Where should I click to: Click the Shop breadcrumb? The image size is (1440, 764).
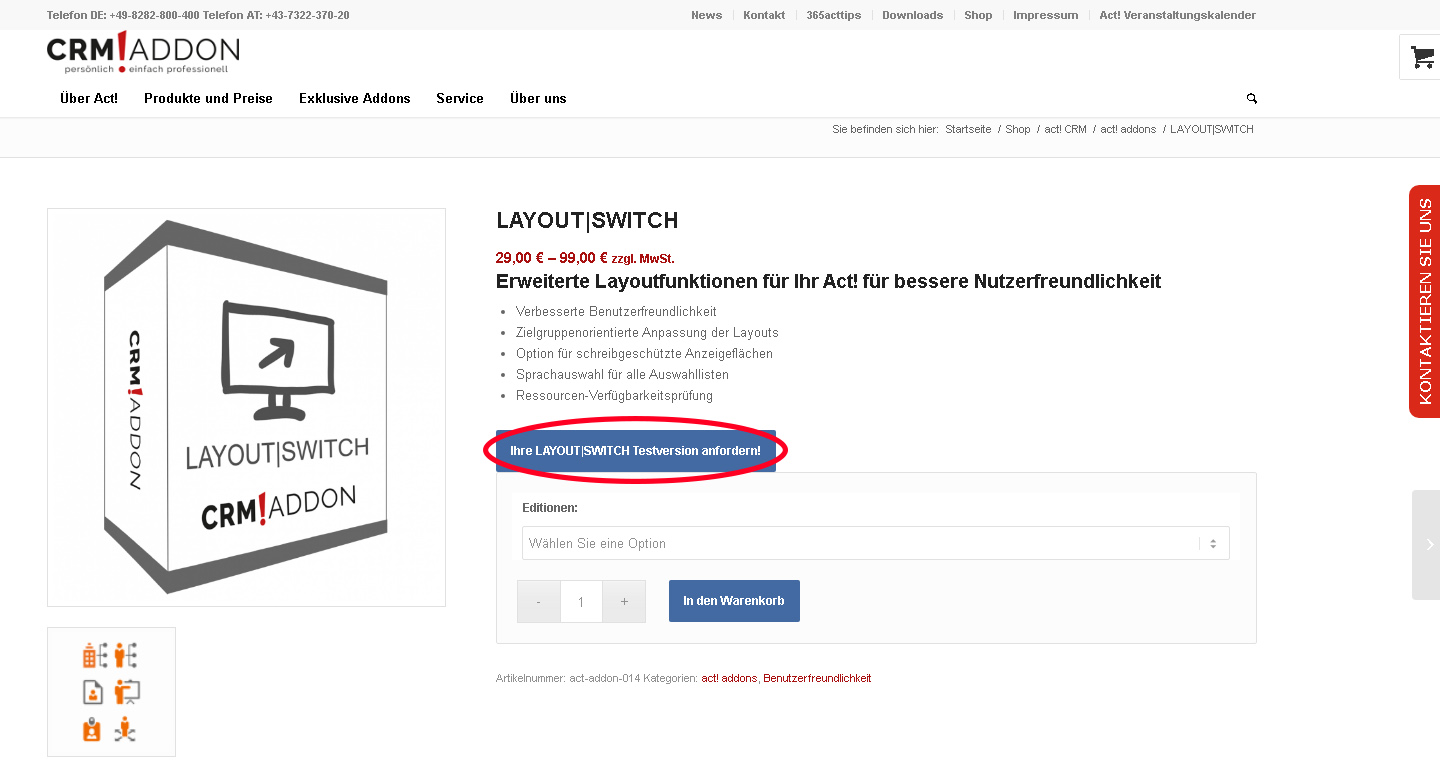(x=1018, y=129)
